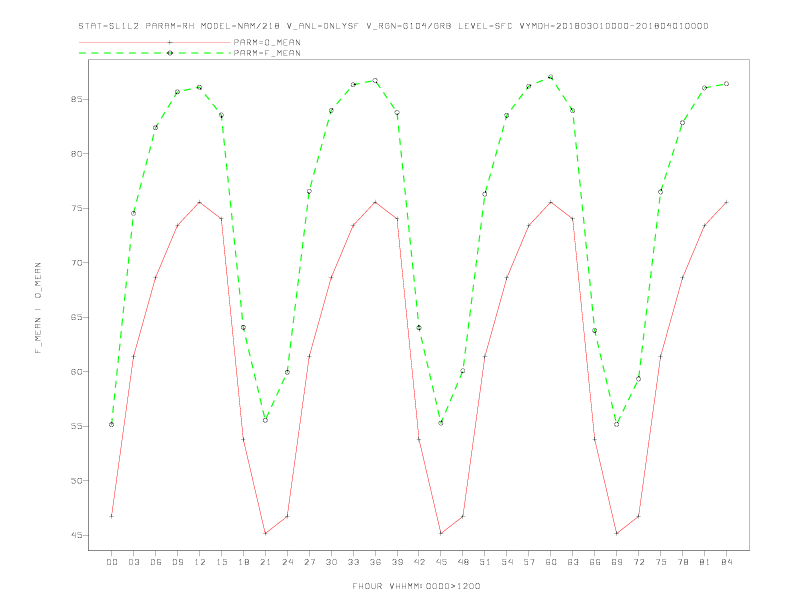
Task: Select the red O_MEAN peak marker at hour 60
Action: [551, 202]
